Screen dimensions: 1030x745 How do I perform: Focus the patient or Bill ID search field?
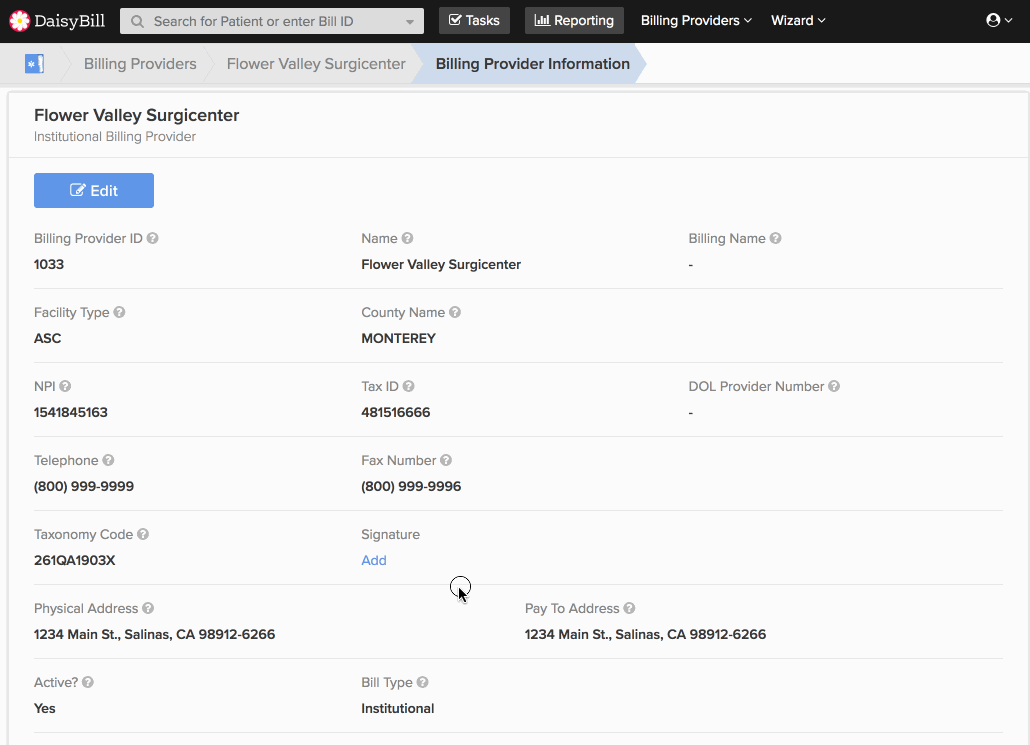pyautogui.click(x=272, y=22)
